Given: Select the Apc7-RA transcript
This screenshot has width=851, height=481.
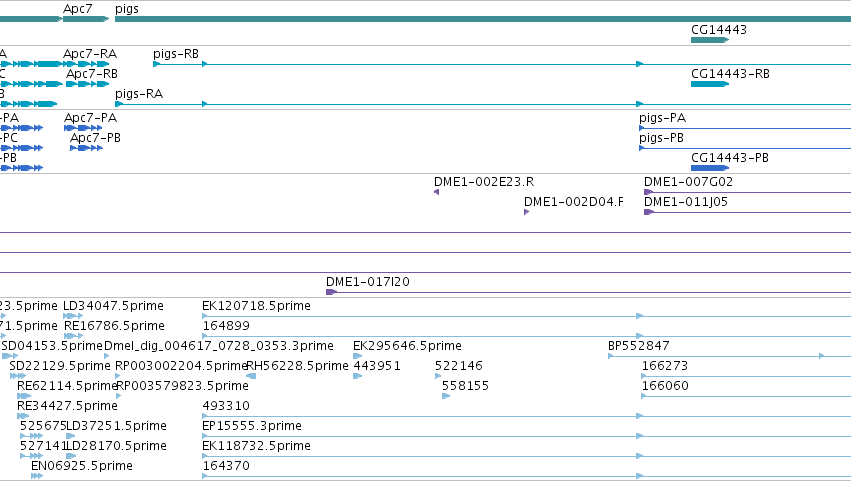Looking at the screenshot, I should click(86, 64).
